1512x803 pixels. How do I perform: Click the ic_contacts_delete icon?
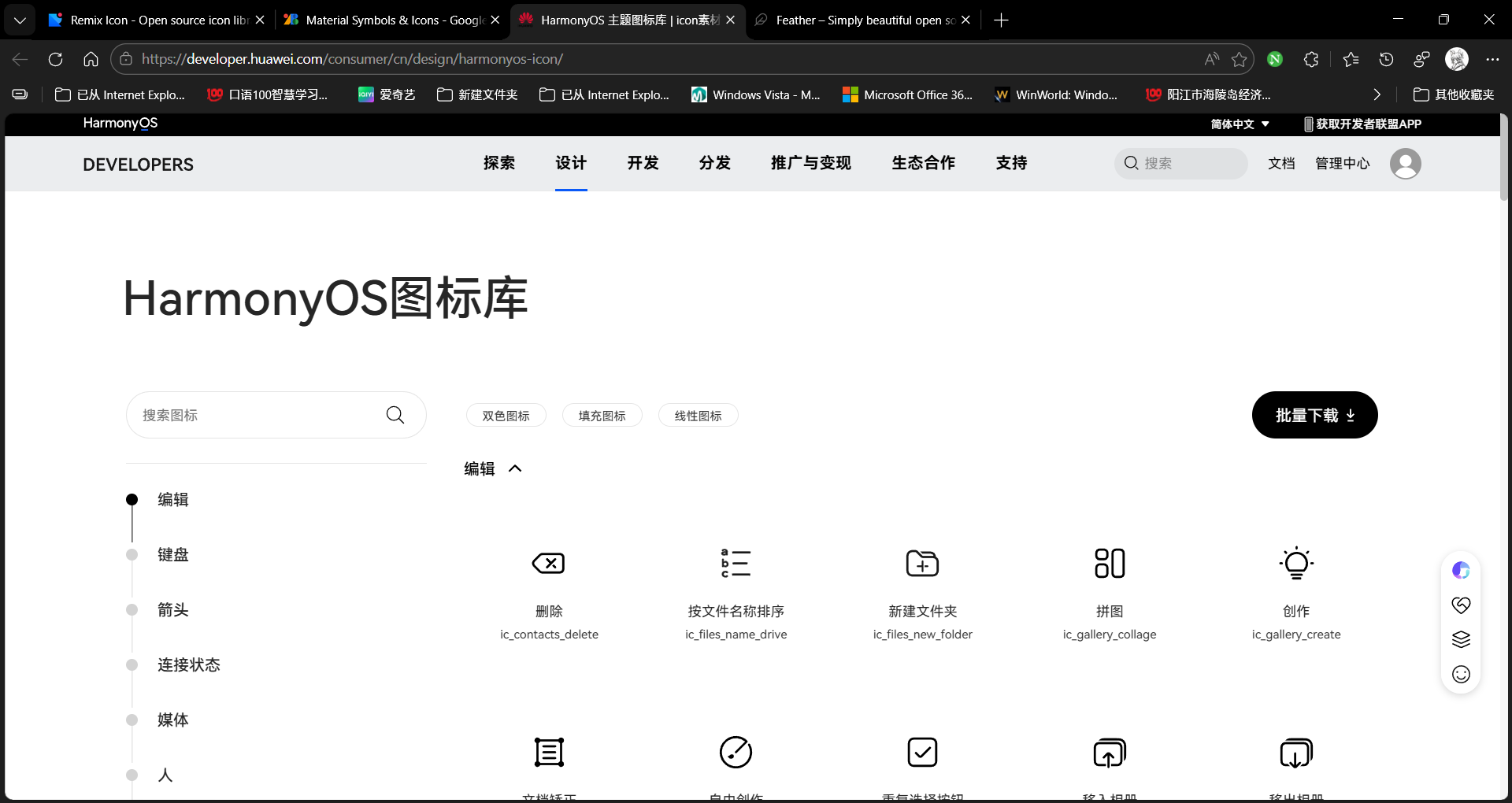click(x=548, y=564)
